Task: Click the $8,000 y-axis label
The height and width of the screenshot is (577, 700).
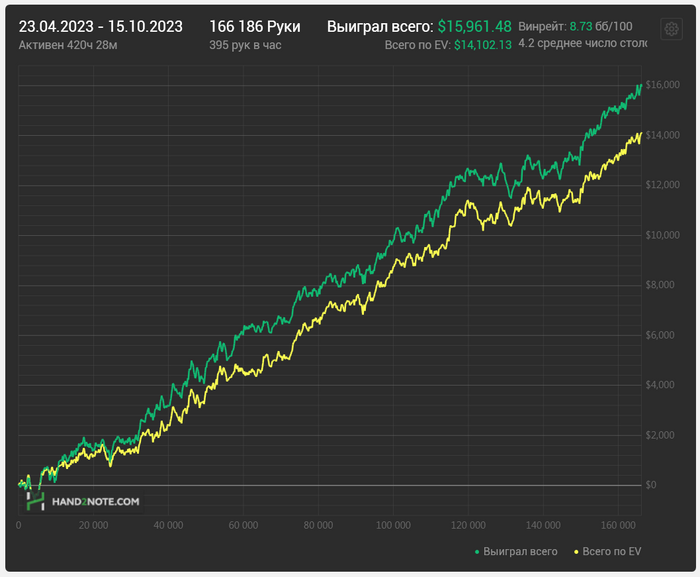Action: tap(660, 285)
